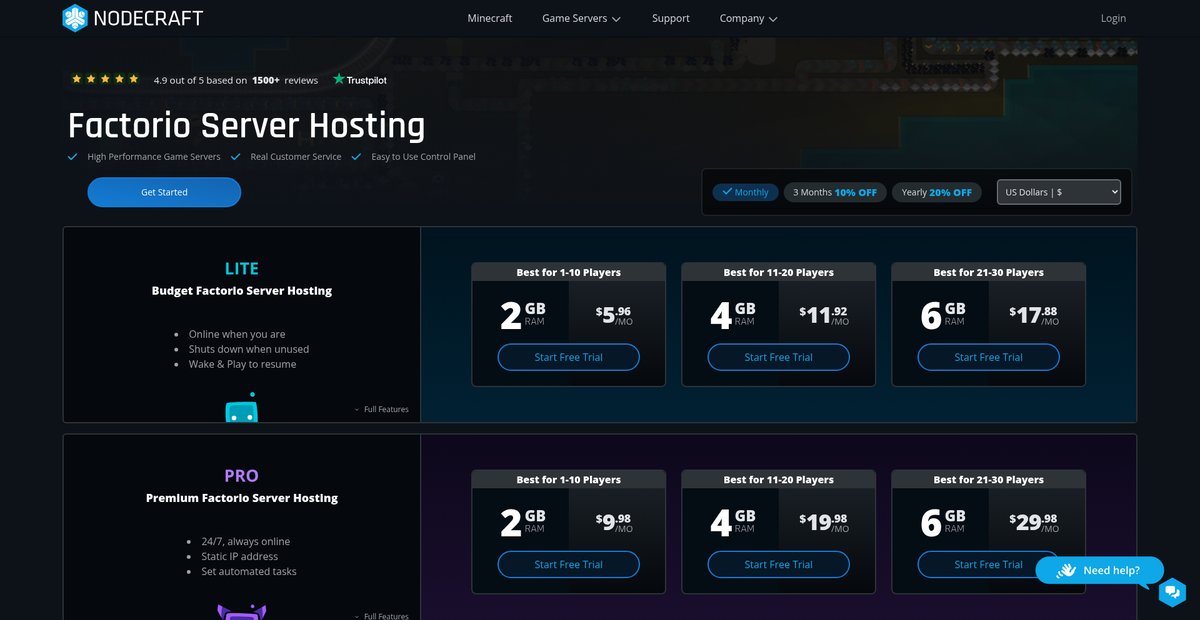
Task: Click the $19.98/MO Pro price
Action: point(824,522)
